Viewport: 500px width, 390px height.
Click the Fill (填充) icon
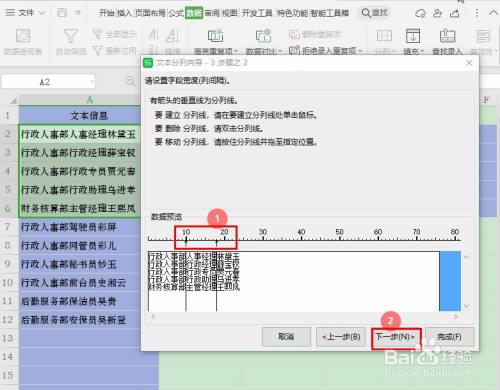click(x=413, y=36)
